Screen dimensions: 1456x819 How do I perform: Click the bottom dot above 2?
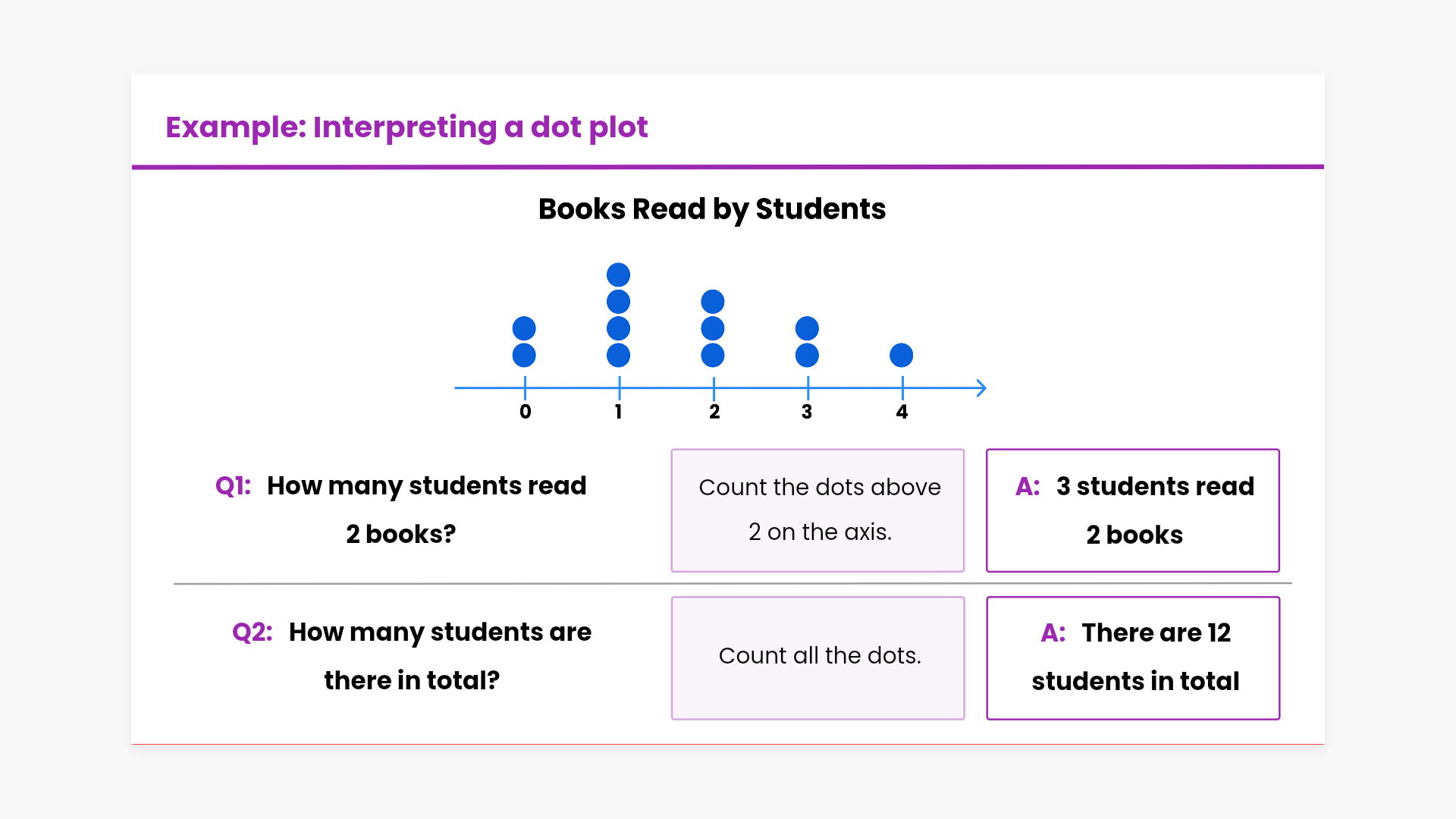point(712,355)
